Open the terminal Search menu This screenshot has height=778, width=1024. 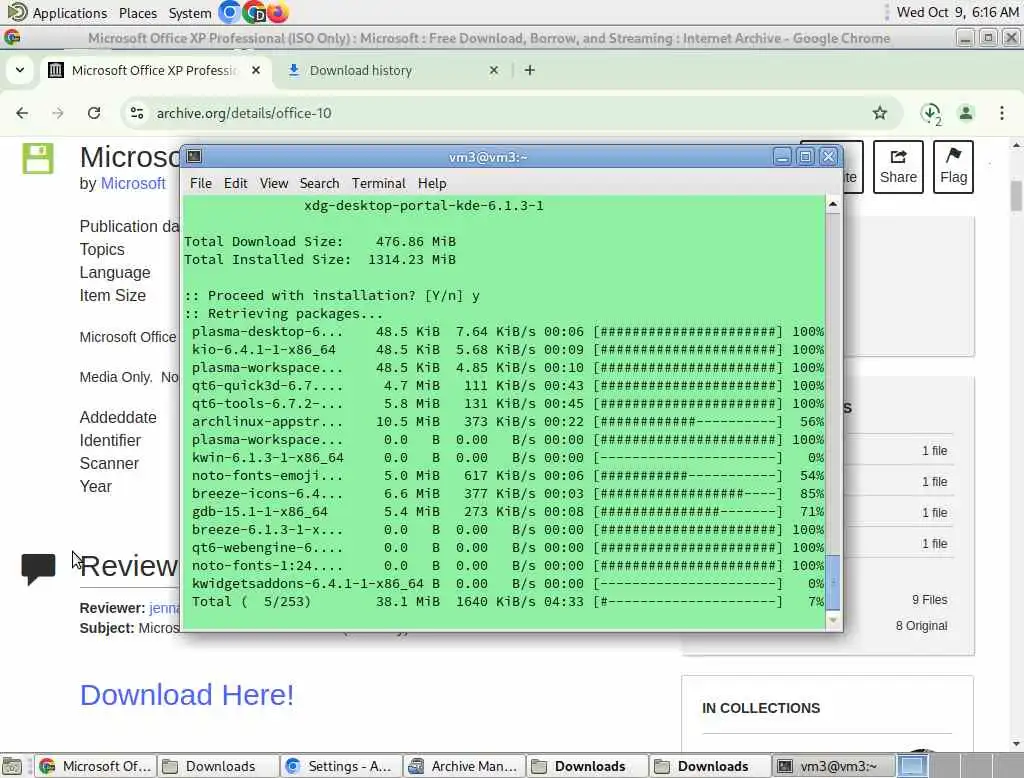point(319,184)
